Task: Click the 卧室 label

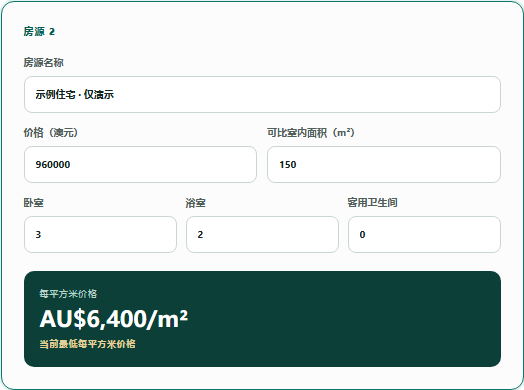Action: (33, 203)
